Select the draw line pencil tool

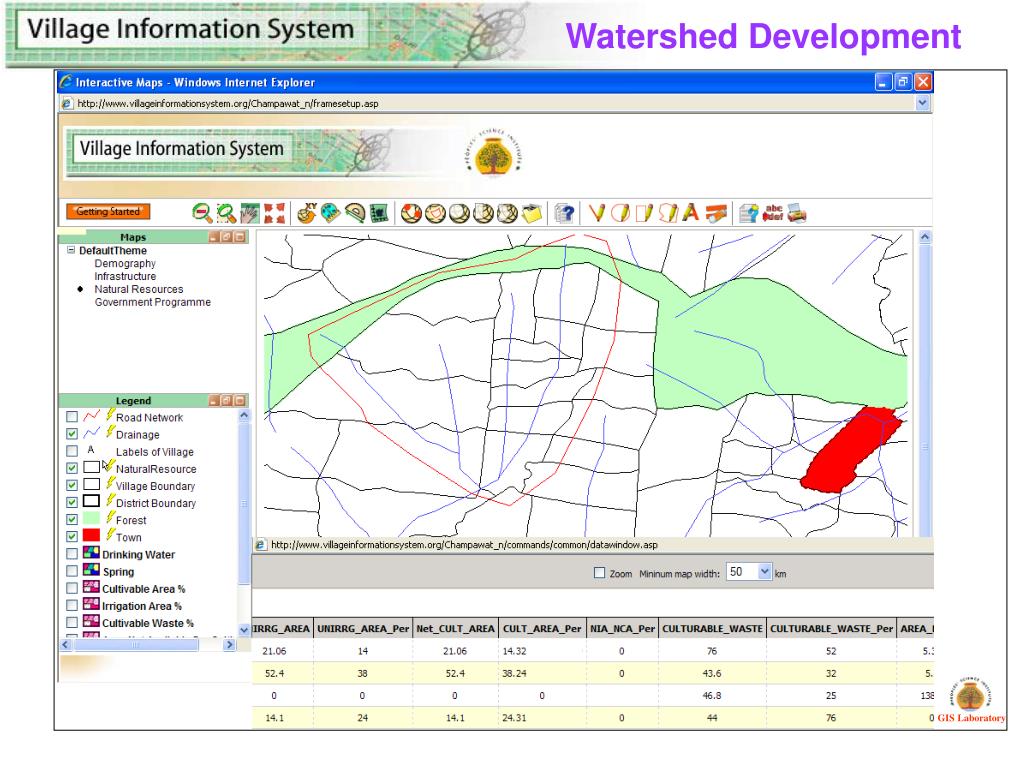pos(596,213)
